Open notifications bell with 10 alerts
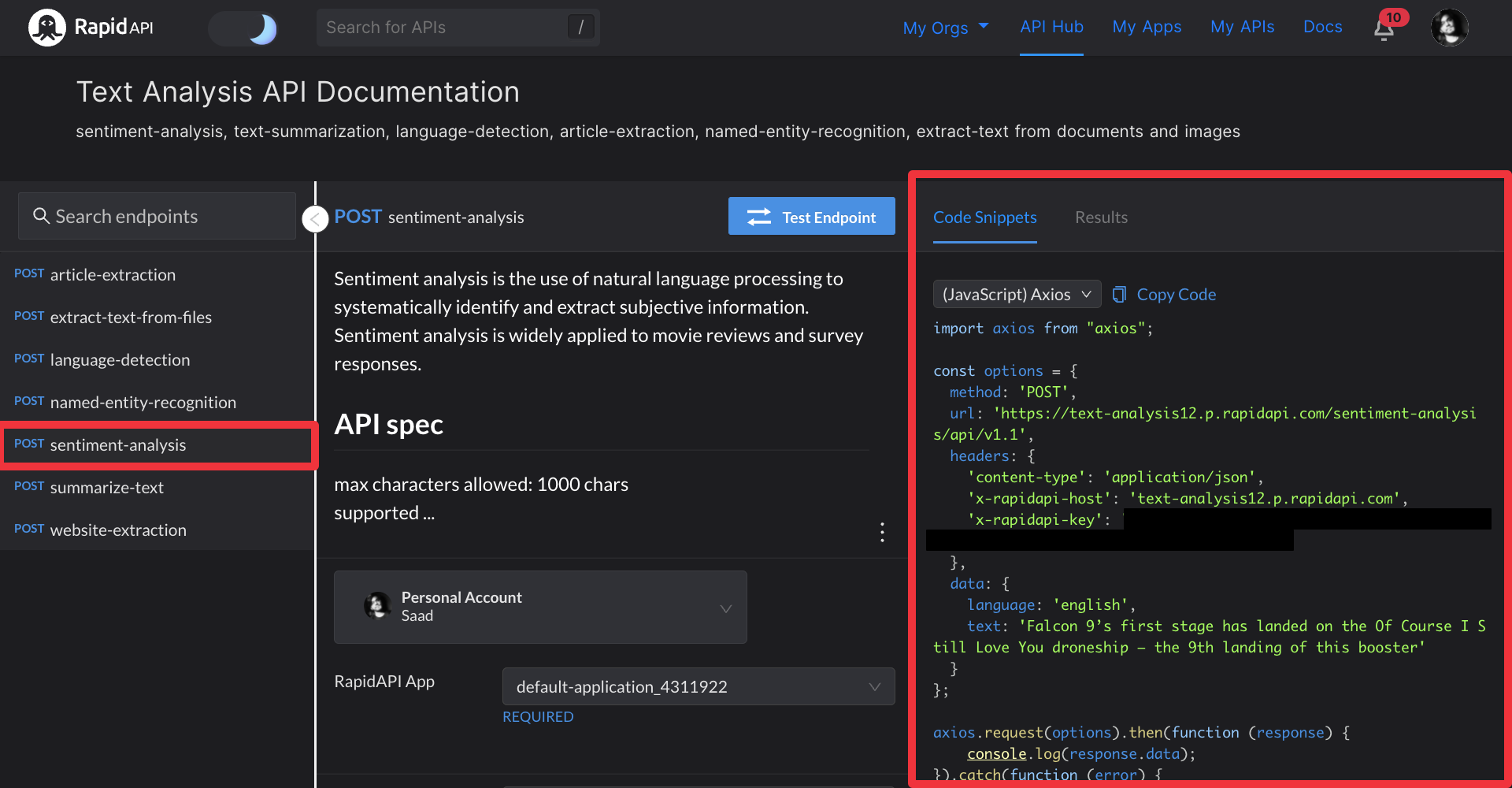Screen dimensions: 1512x788 (x=1386, y=28)
